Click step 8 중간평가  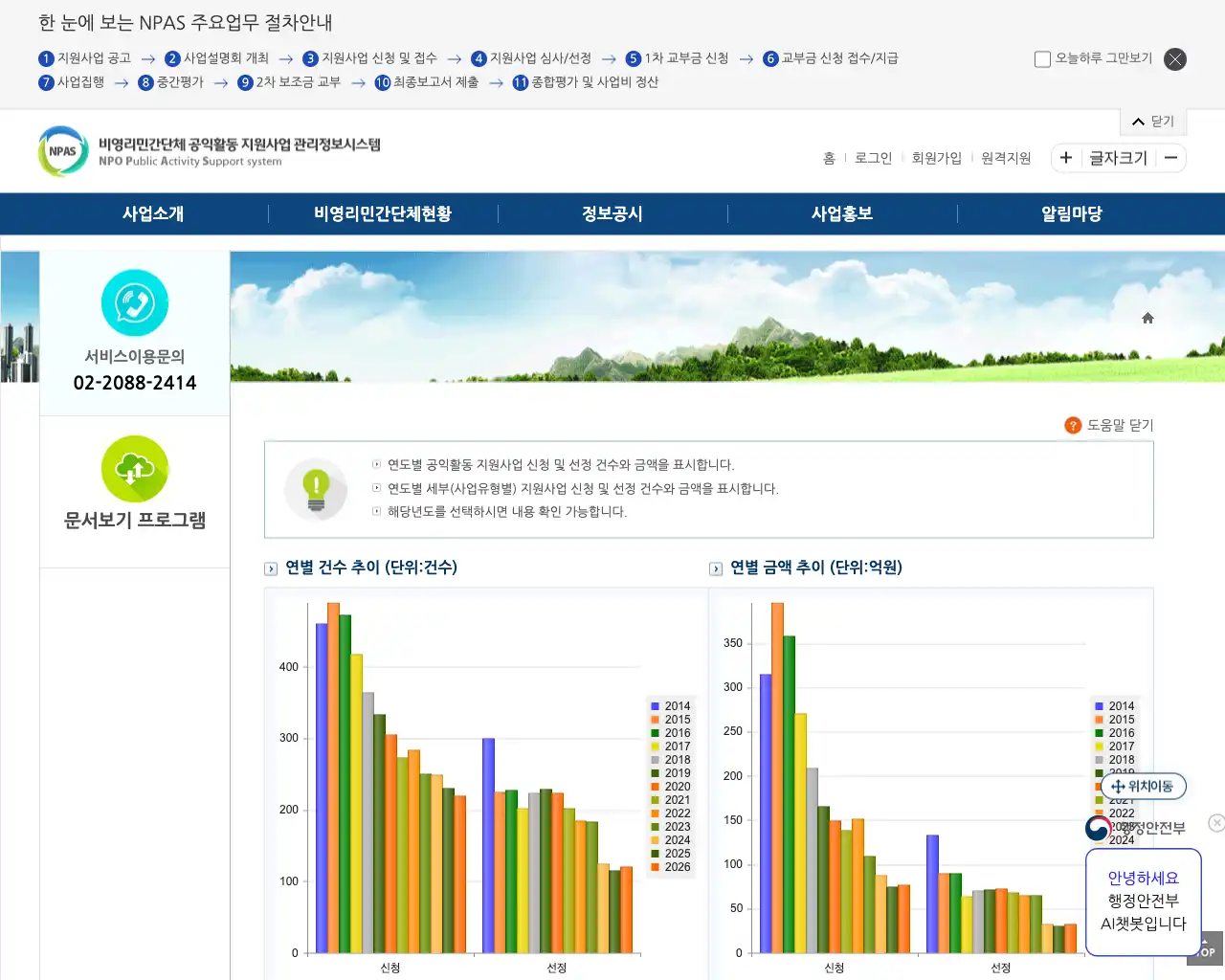coord(170,82)
